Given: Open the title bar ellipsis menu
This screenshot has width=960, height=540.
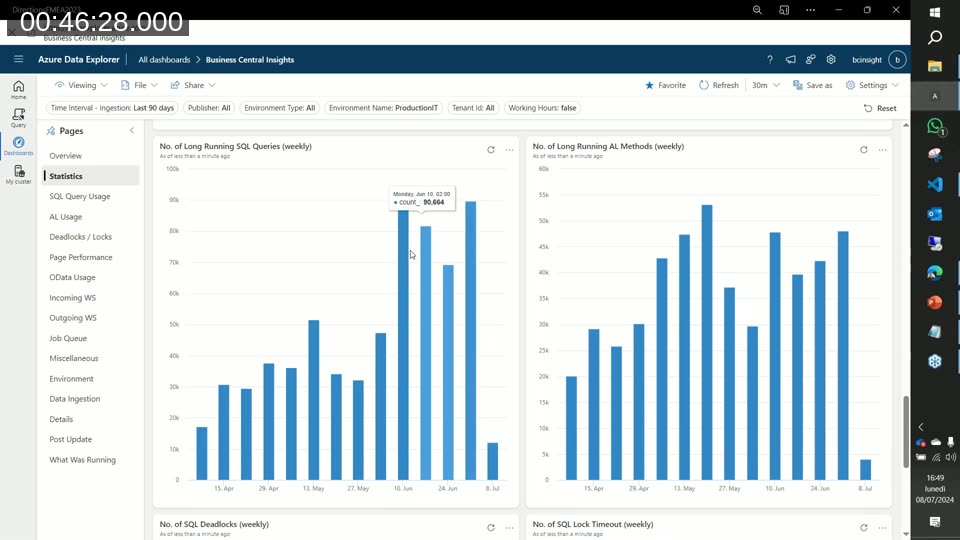Looking at the screenshot, I should [811, 10].
